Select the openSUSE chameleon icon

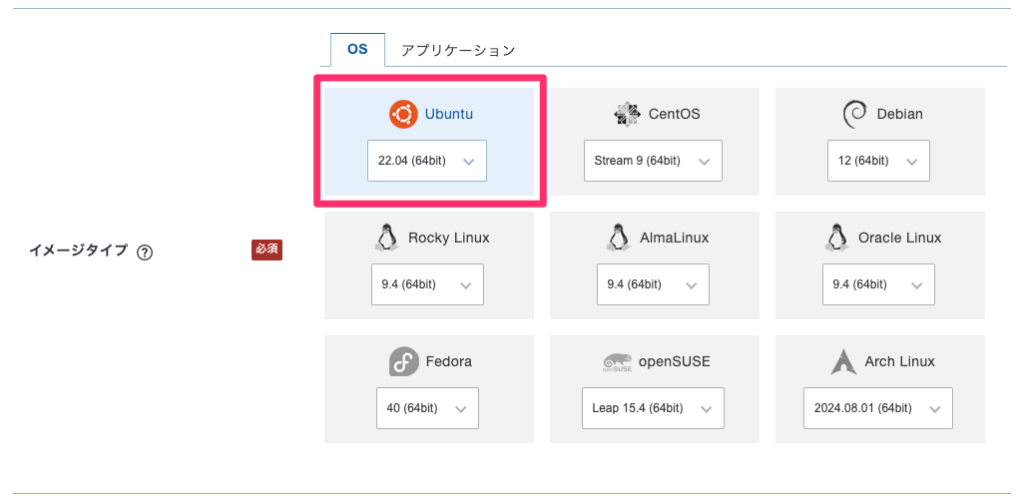[616, 362]
